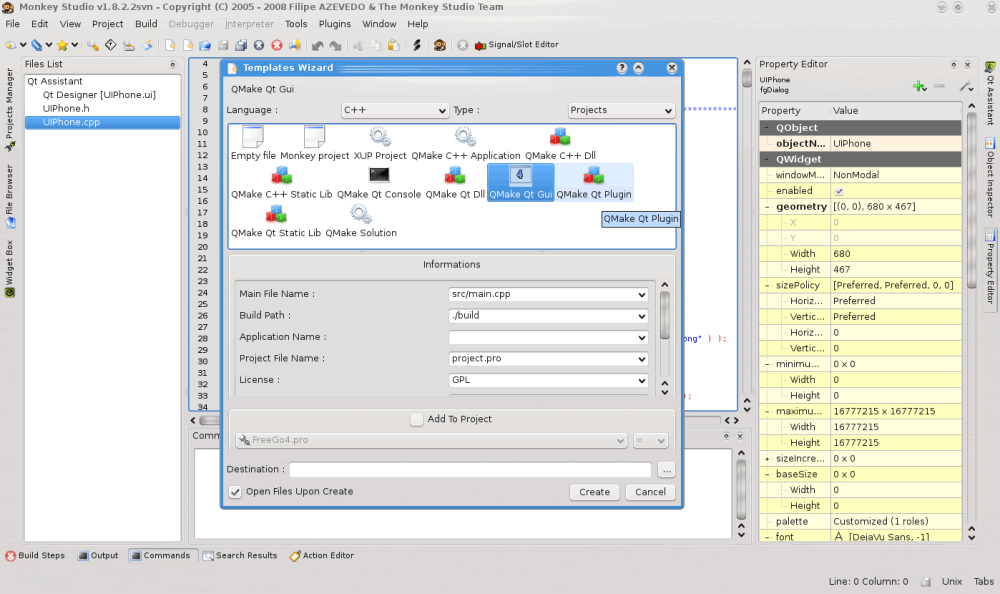The height and width of the screenshot is (594, 1000).
Task: Open the Plugins menu
Action: 334,24
